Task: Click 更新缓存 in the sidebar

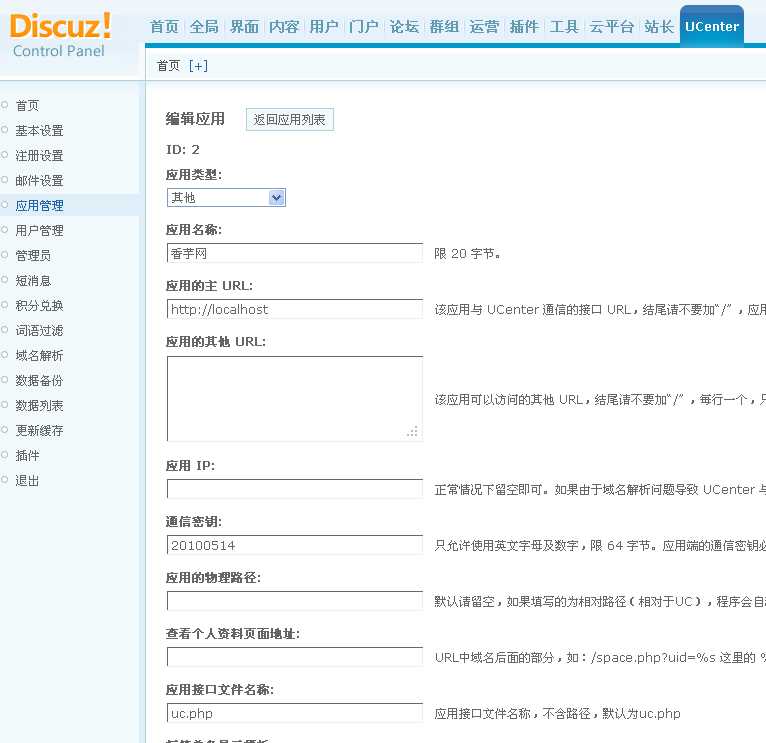Action: (39, 430)
